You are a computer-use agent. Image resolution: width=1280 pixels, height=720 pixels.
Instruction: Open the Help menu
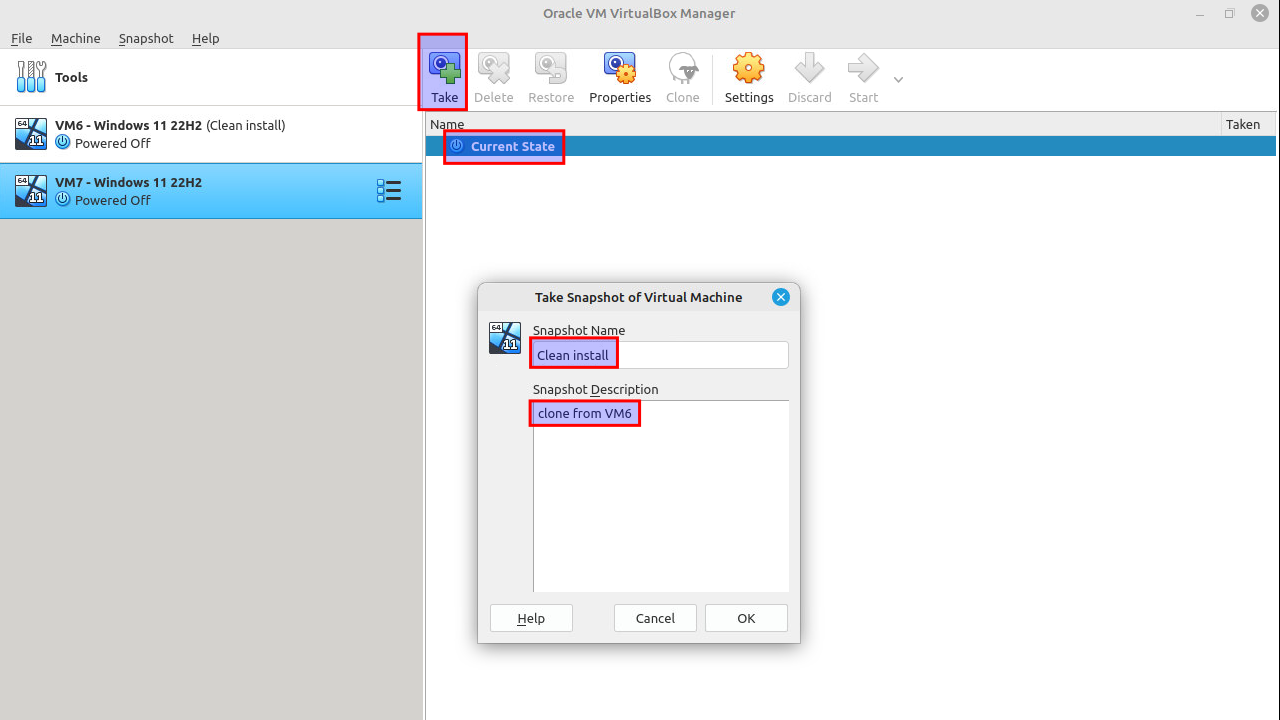[205, 38]
